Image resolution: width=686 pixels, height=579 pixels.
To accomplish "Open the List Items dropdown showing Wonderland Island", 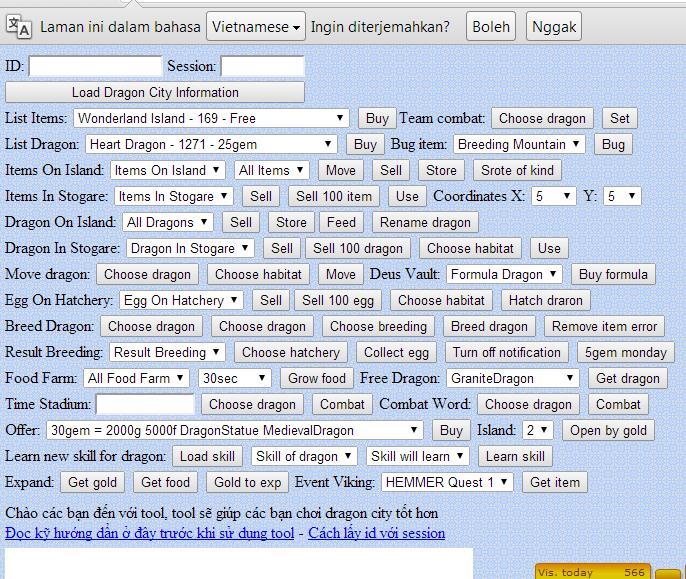I will [211, 118].
